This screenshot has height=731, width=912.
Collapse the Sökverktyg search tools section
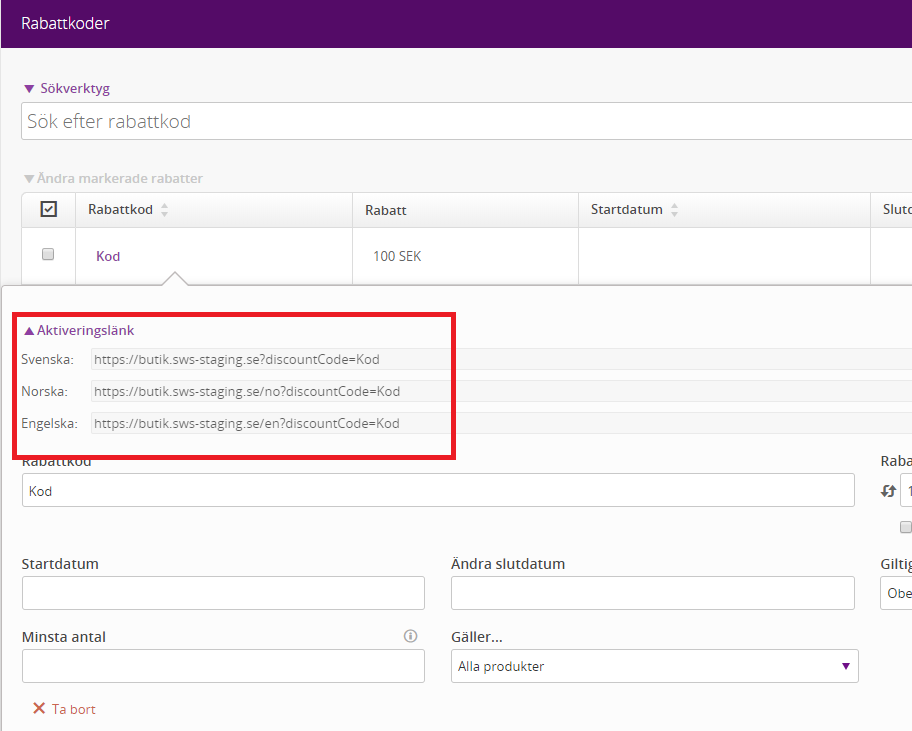pyautogui.click(x=66, y=88)
